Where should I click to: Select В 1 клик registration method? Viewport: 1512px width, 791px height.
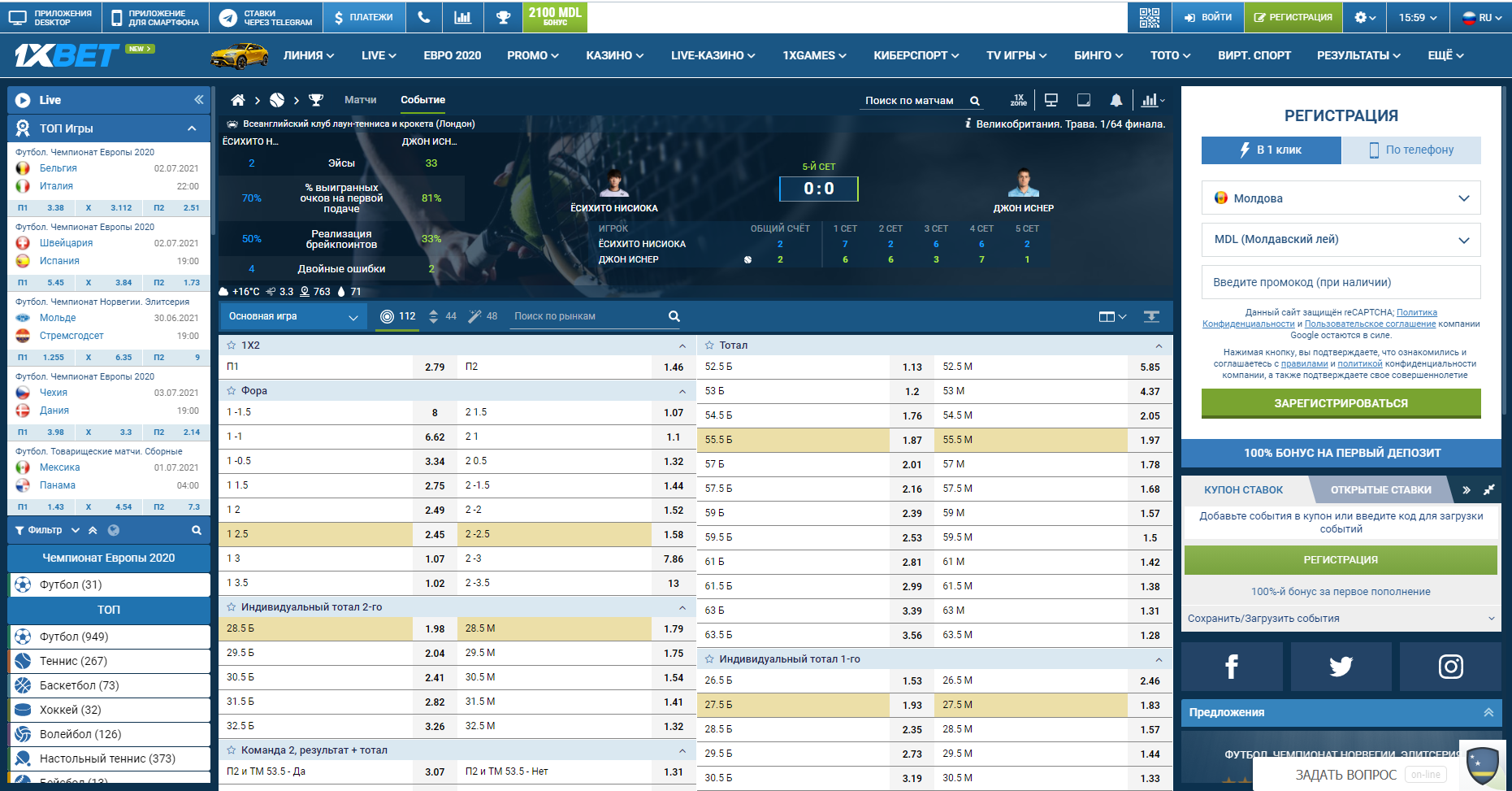pyautogui.click(x=1271, y=150)
